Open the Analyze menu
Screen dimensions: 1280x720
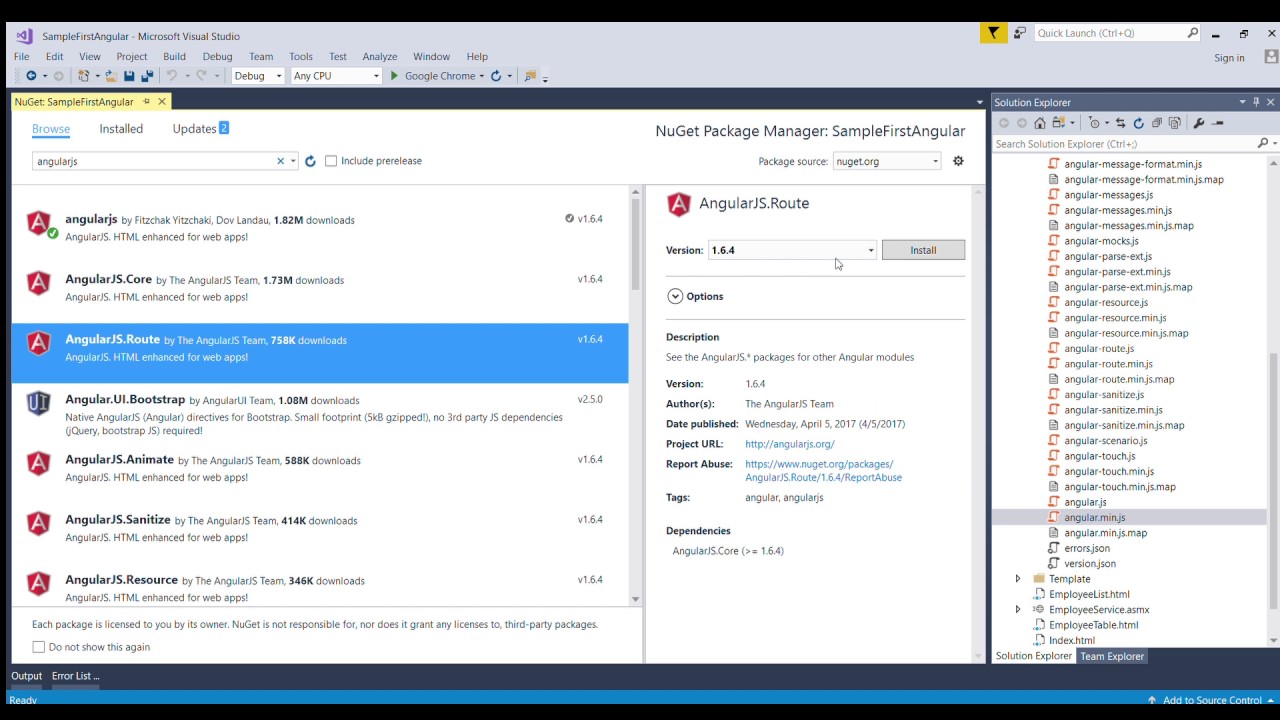click(x=380, y=57)
